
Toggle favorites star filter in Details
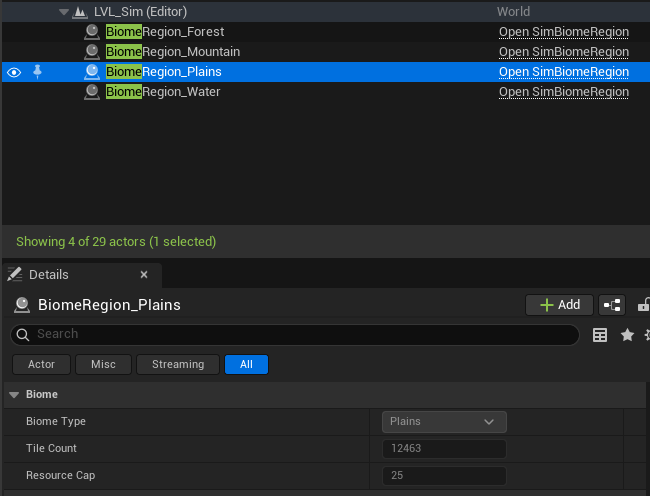(x=627, y=335)
